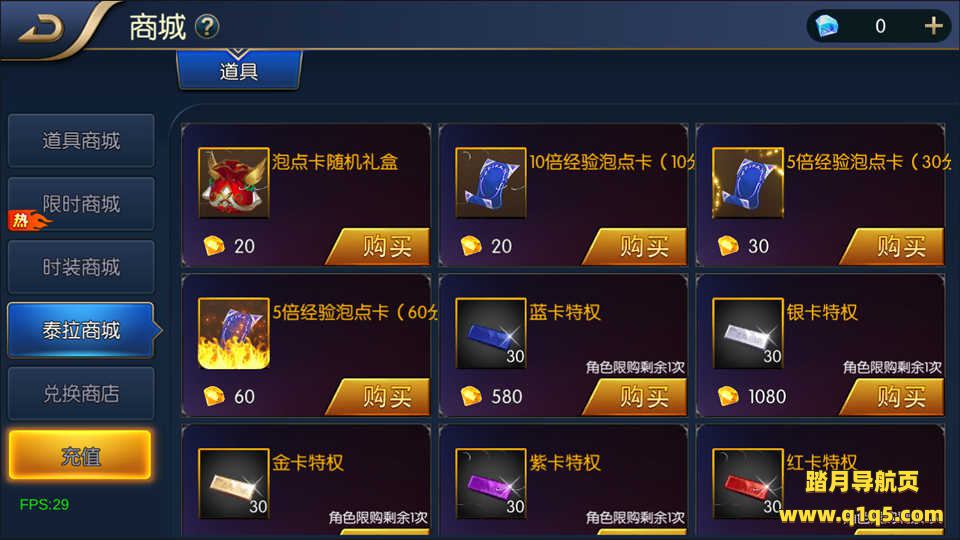Select the 泡点卡随机礼盒 red bag icon
The height and width of the screenshot is (540, 960).
234,182
